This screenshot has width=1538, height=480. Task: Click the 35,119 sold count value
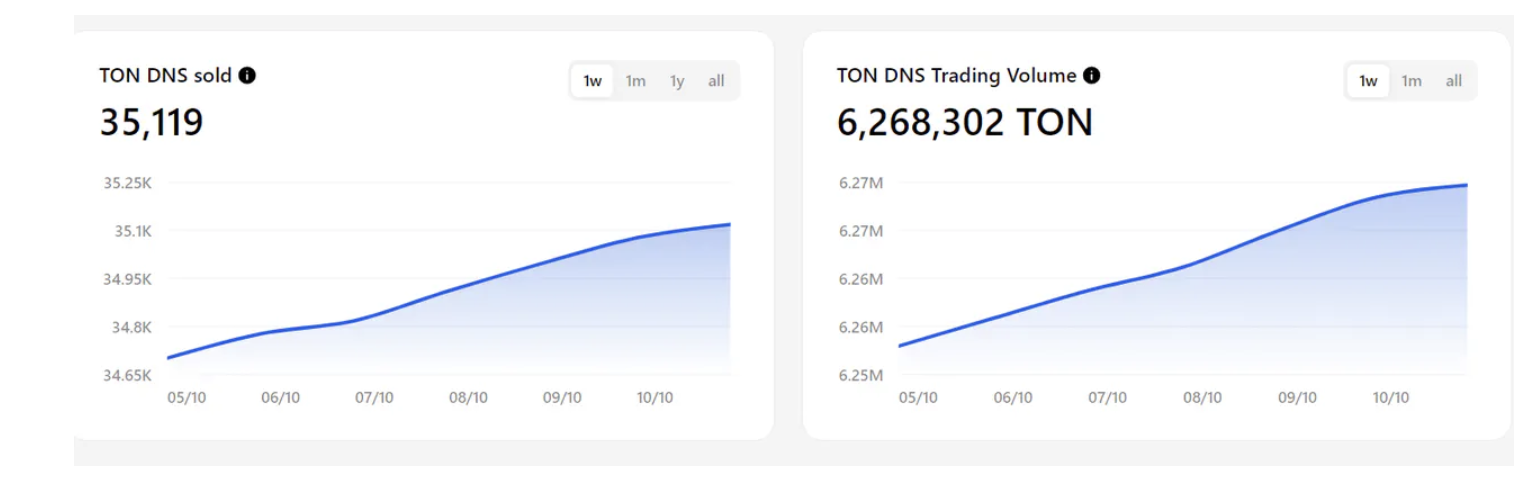pos(151,122)
